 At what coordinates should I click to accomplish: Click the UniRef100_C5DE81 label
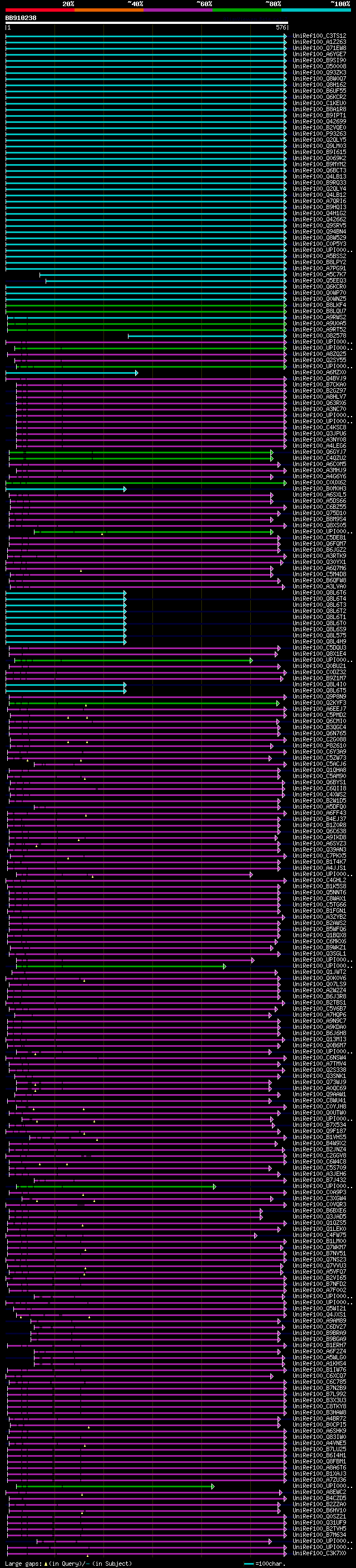(x=319, y=537)
